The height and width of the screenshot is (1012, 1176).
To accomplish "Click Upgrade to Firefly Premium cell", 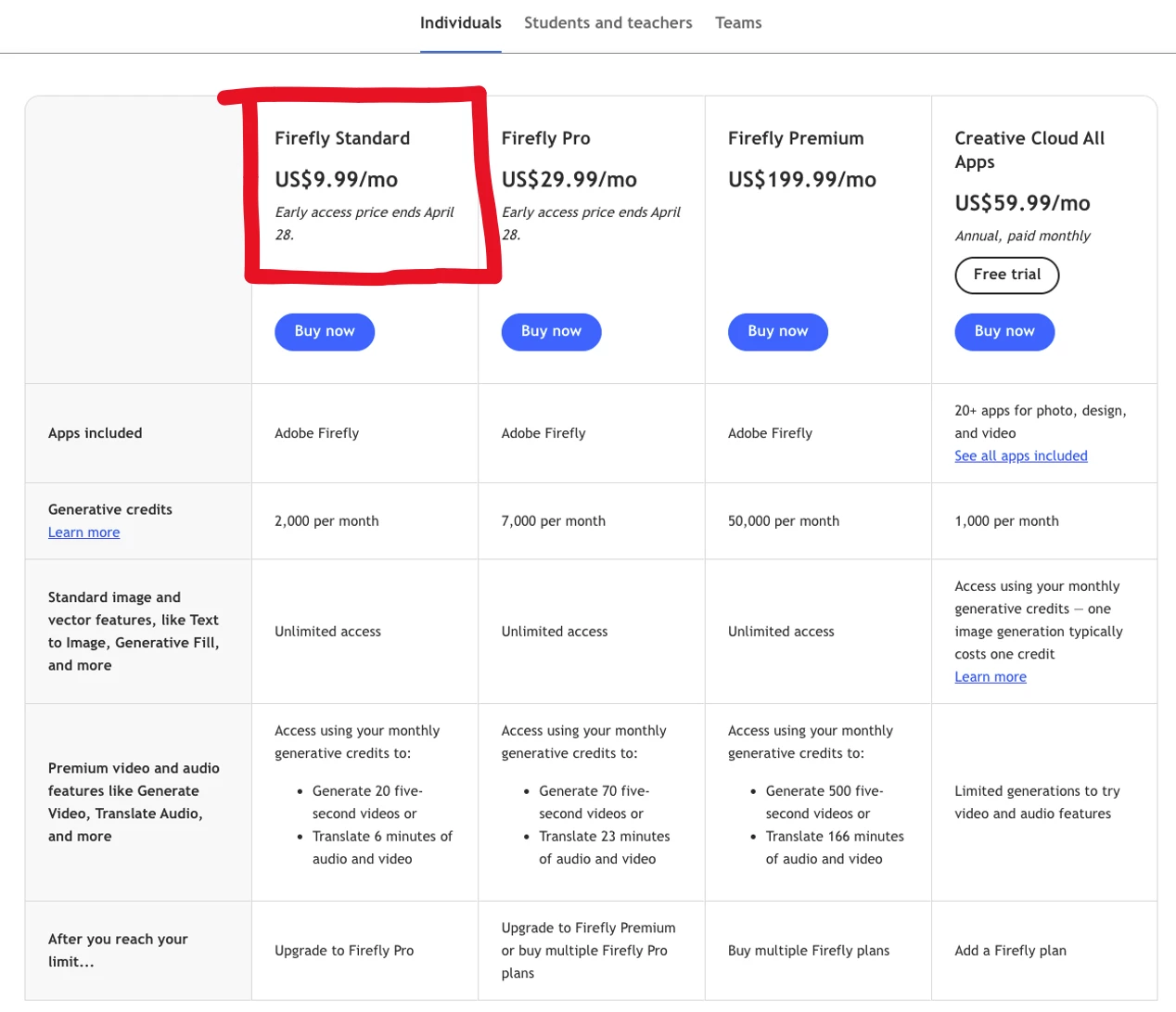I will coord(588,951).
